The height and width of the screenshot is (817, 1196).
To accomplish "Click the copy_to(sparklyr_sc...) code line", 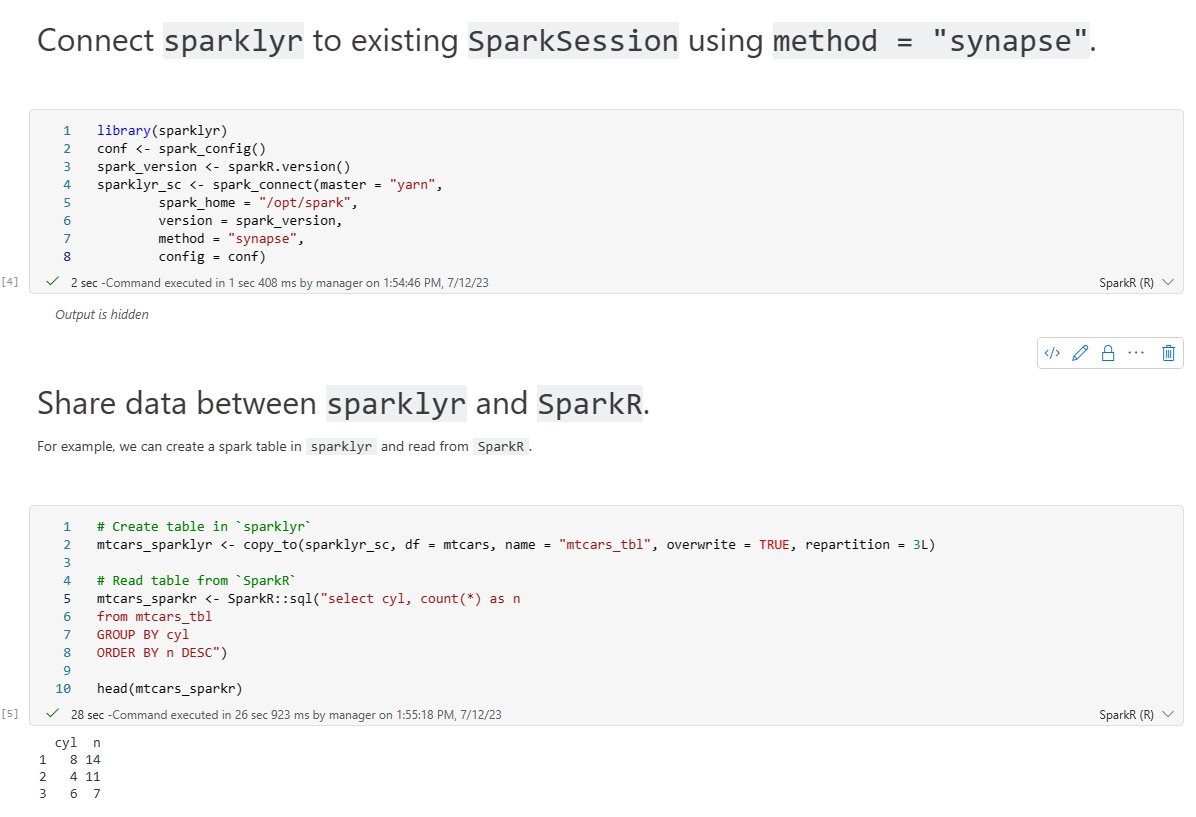I will [516, 545].
